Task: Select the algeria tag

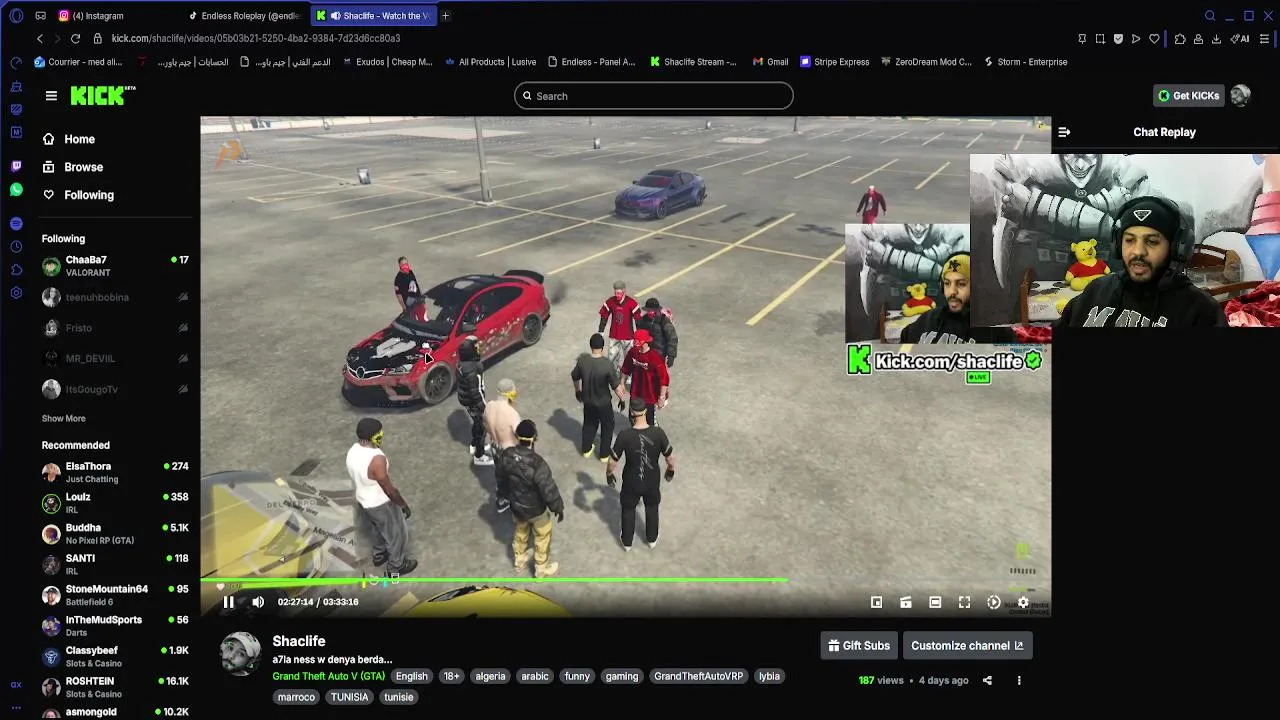Action: click(x=490, y=677)
